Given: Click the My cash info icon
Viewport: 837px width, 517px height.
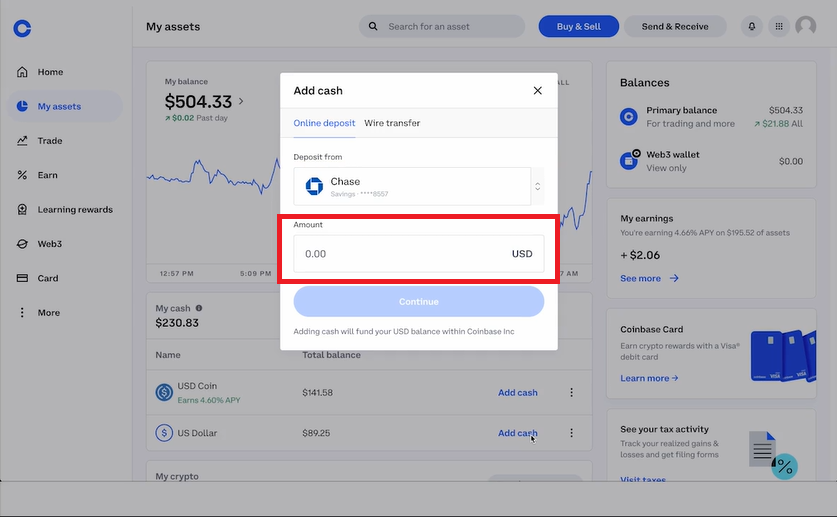Looking at the screenshot, I should 199,308.
